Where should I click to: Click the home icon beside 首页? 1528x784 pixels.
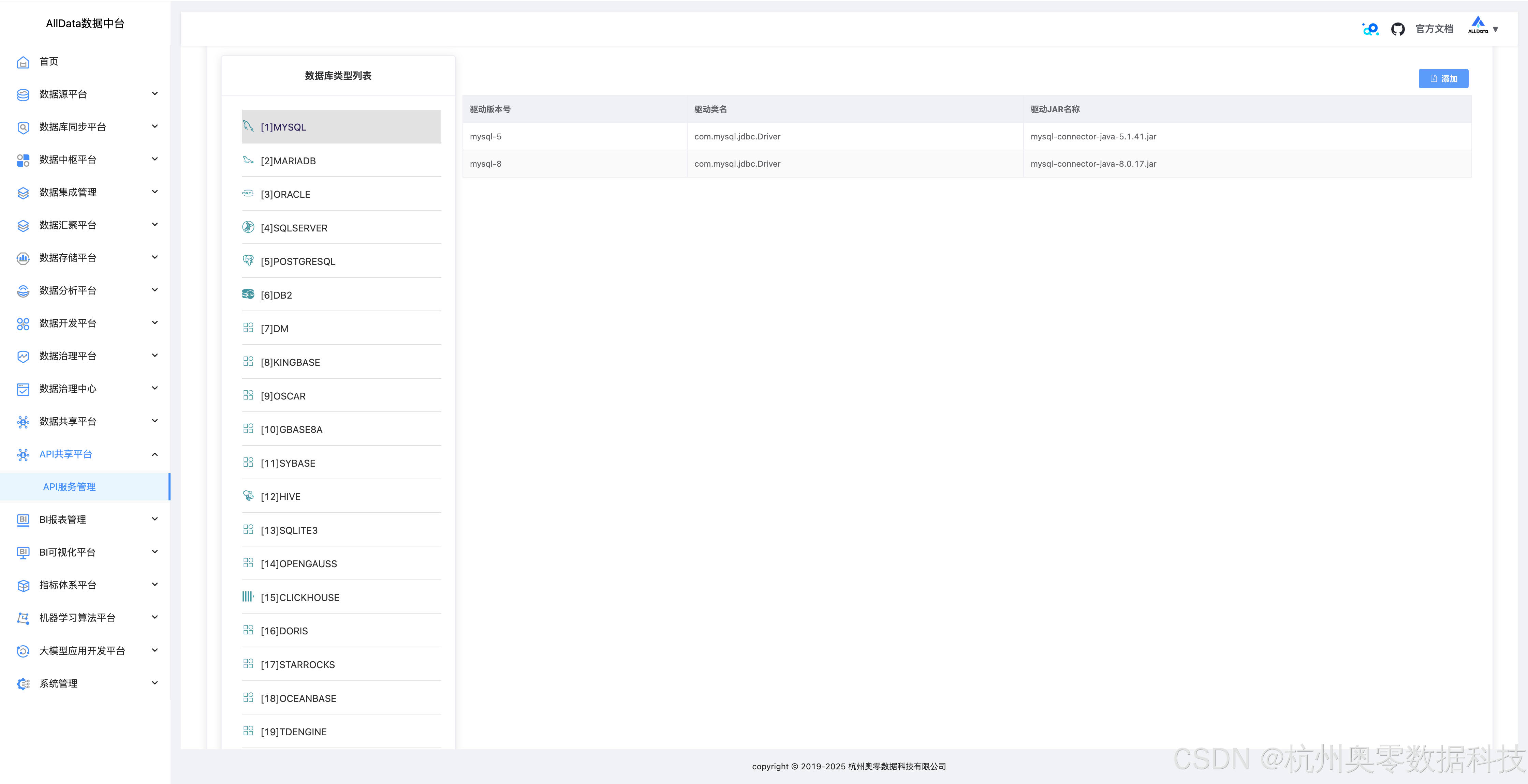pyautogui.click(x=23, y=62)
